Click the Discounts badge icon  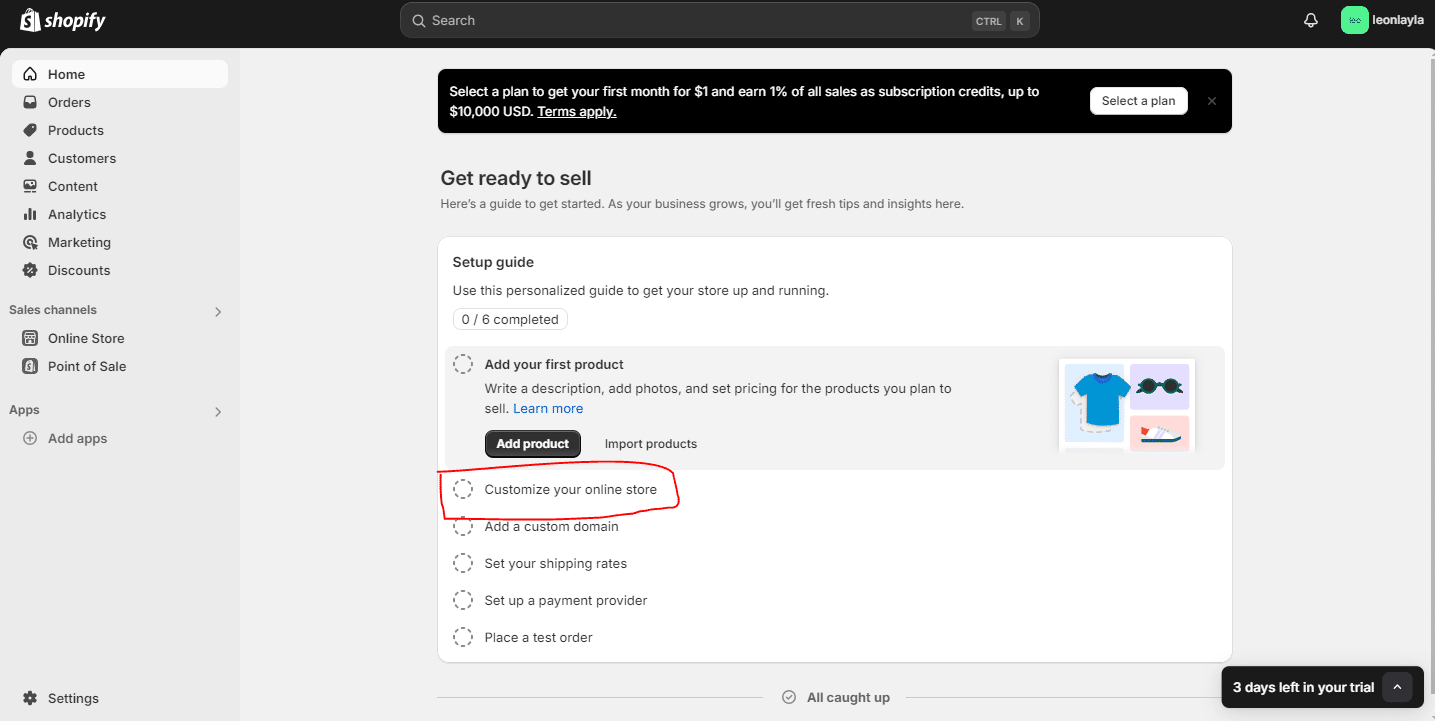coord(30,270)
